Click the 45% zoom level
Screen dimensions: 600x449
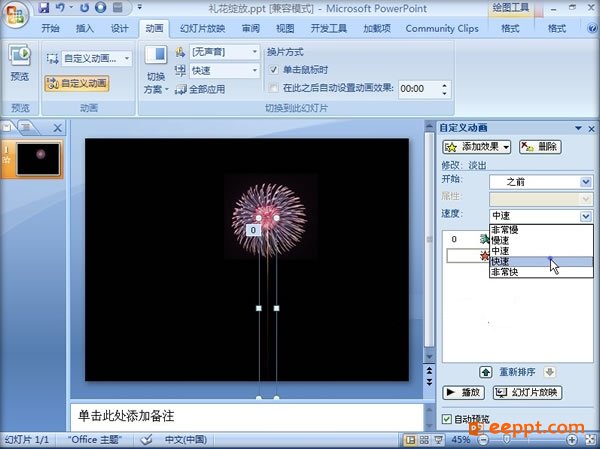point(461,440)
